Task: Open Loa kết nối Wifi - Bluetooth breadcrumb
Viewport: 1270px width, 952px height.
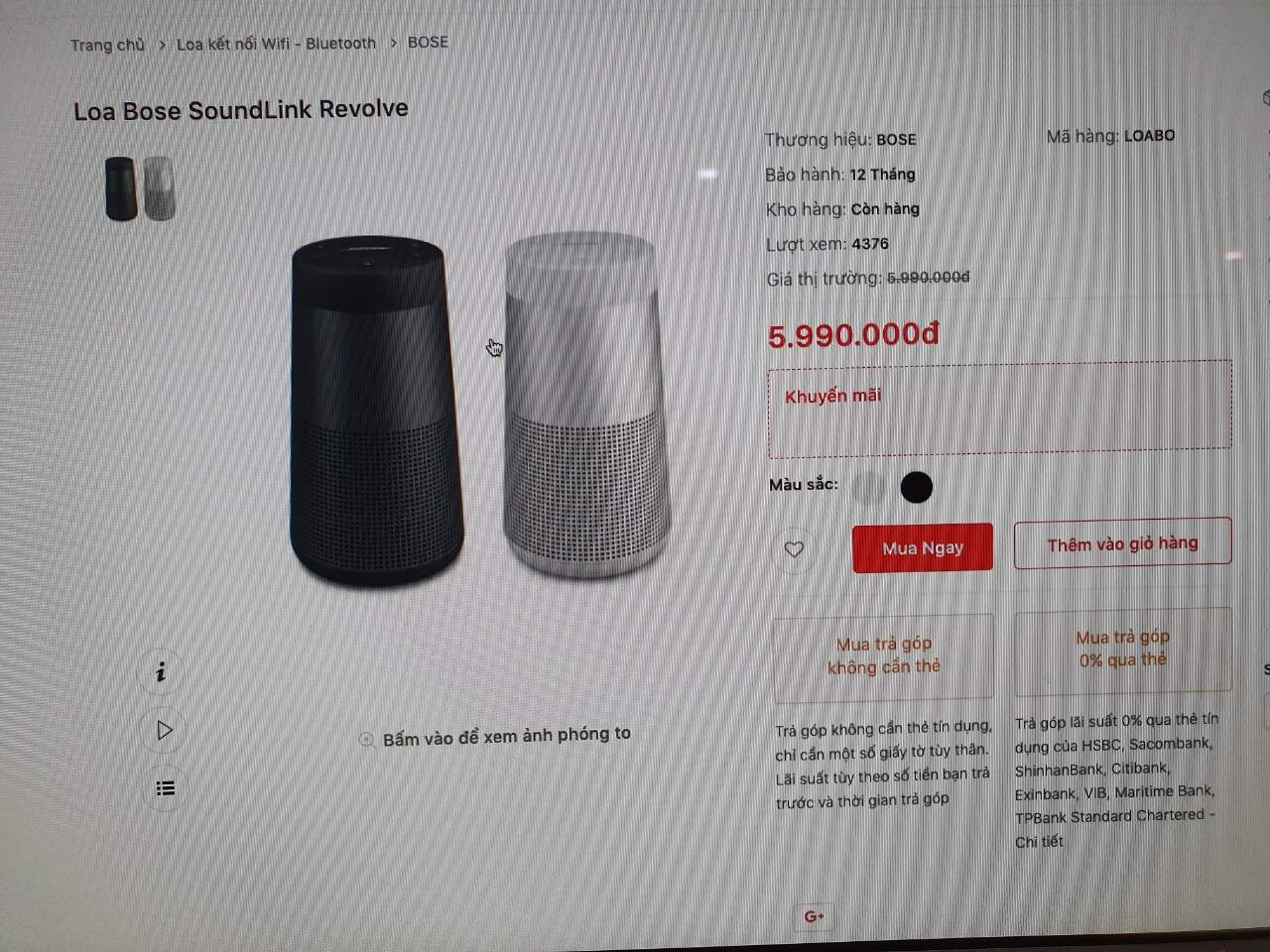Action: (x=276, y=44)
